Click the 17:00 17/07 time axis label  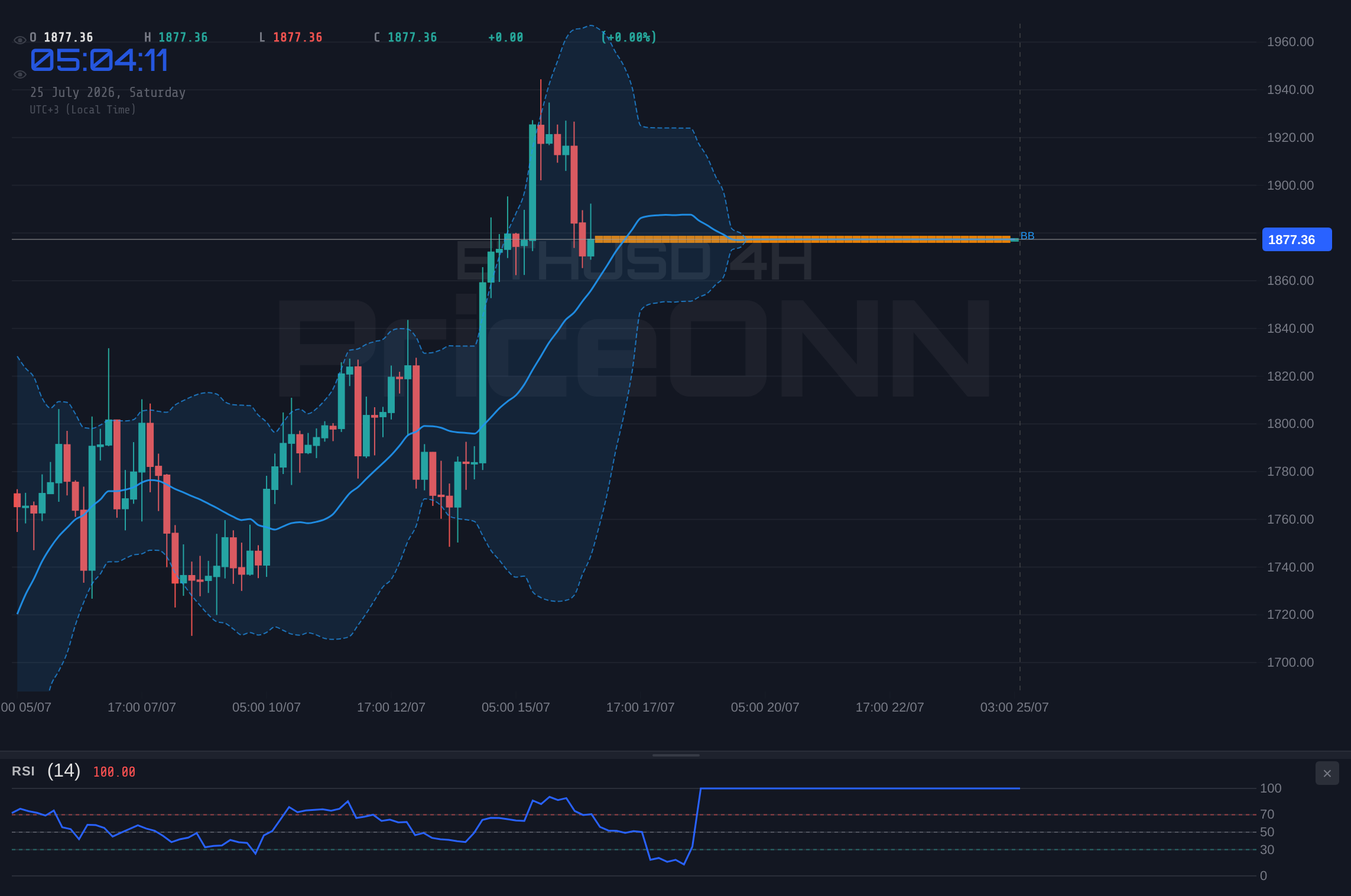[641, 707]
